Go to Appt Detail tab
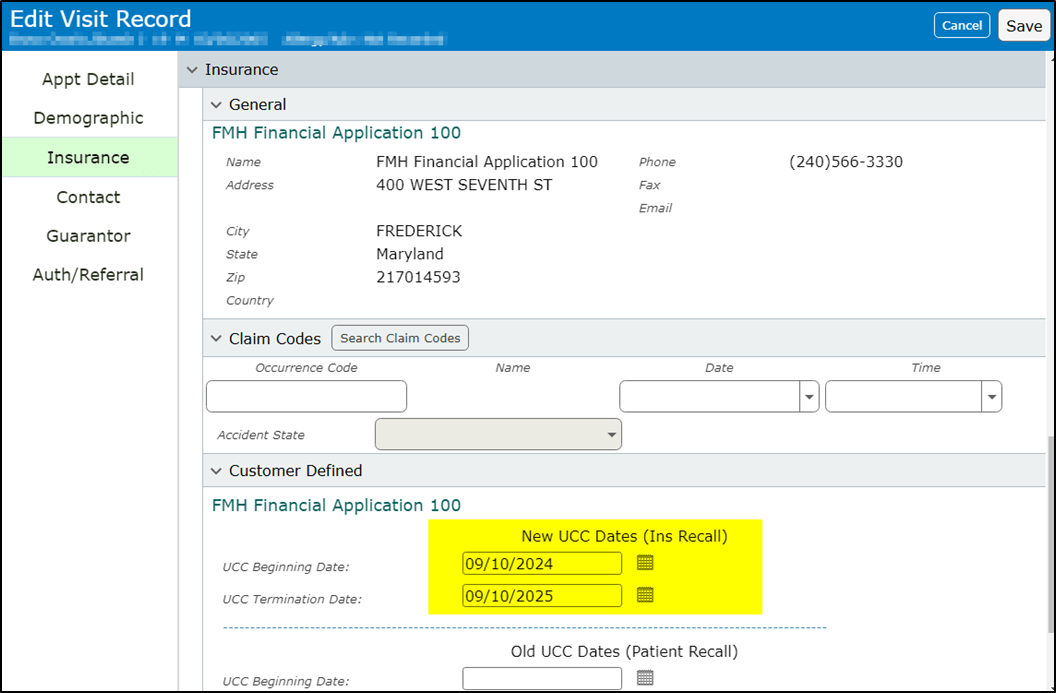 click(88, 79)
